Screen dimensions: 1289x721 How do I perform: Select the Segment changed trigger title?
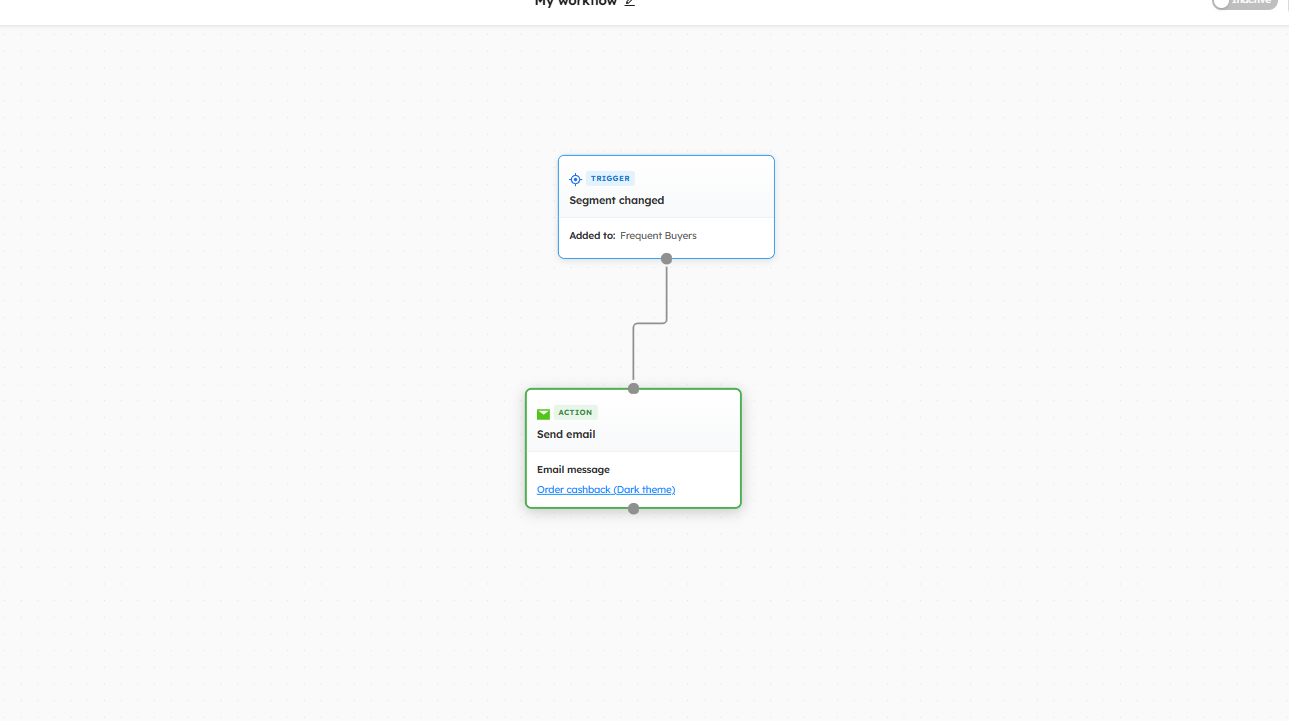[616, 200]
